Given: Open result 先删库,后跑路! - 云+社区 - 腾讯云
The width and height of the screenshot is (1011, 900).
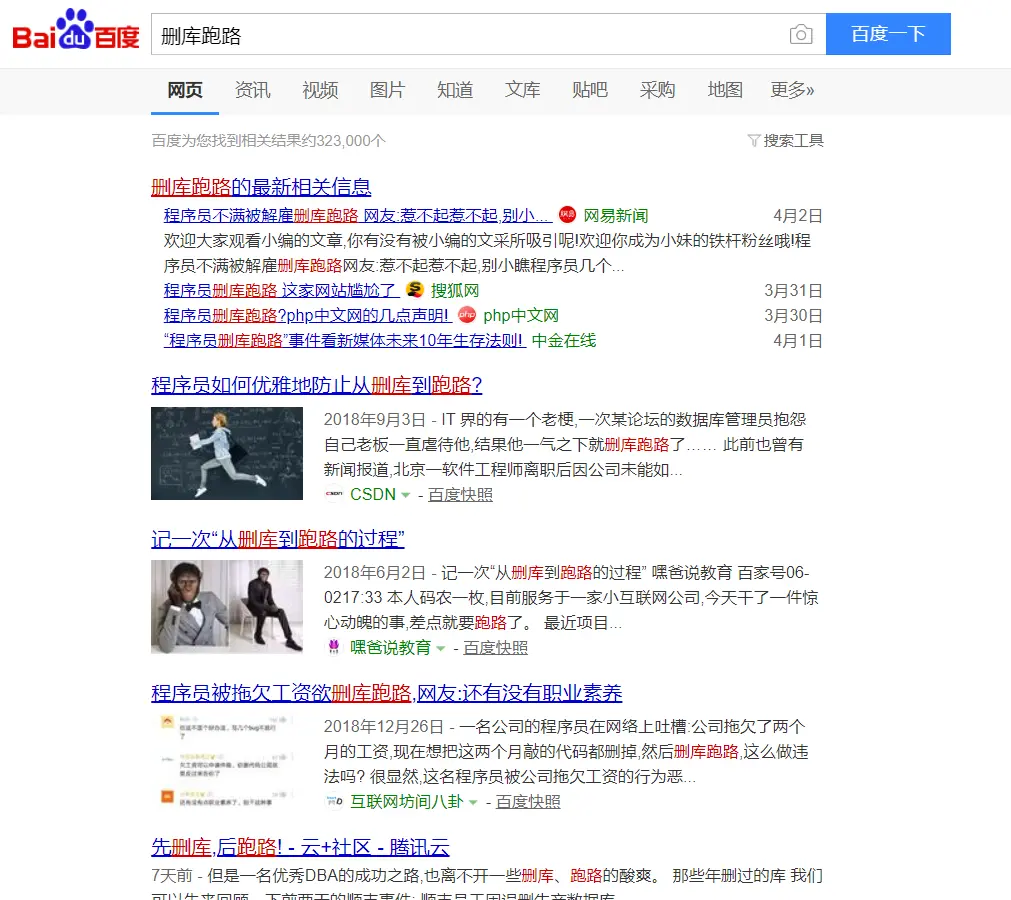Looking at the screenshot, I should tap(300, 847).
